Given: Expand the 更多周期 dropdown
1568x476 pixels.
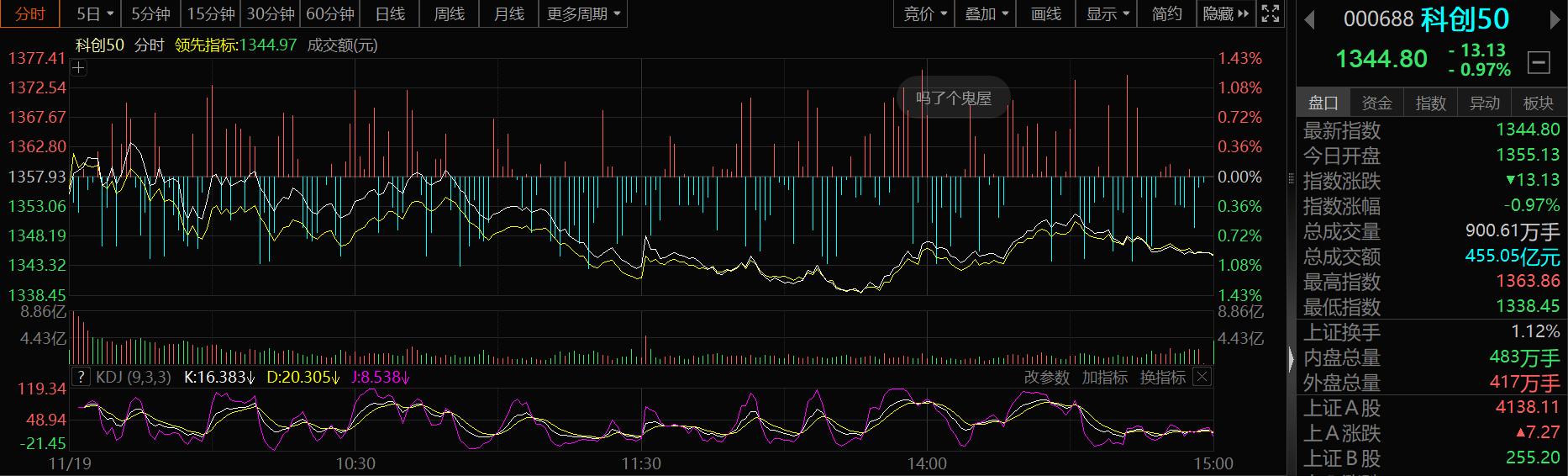Looking at the screenshot, I should [583, 13].
